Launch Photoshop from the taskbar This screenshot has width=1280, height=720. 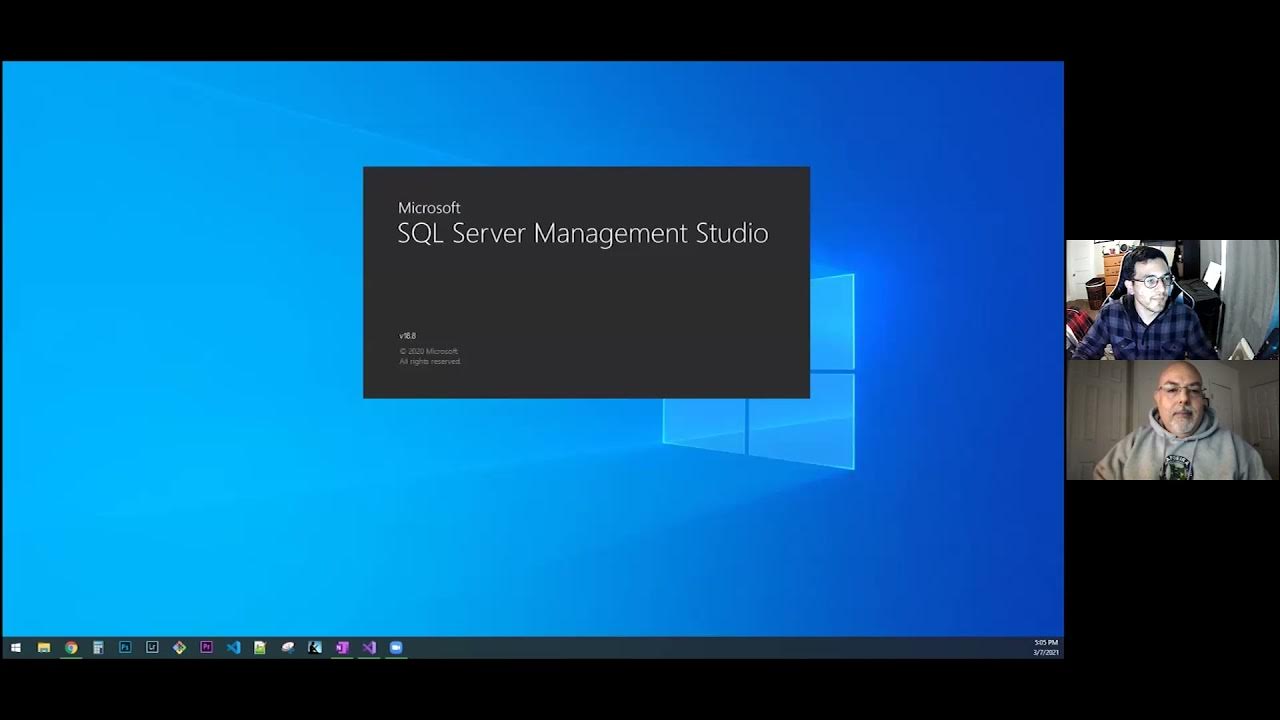click(x=125, y=648)
